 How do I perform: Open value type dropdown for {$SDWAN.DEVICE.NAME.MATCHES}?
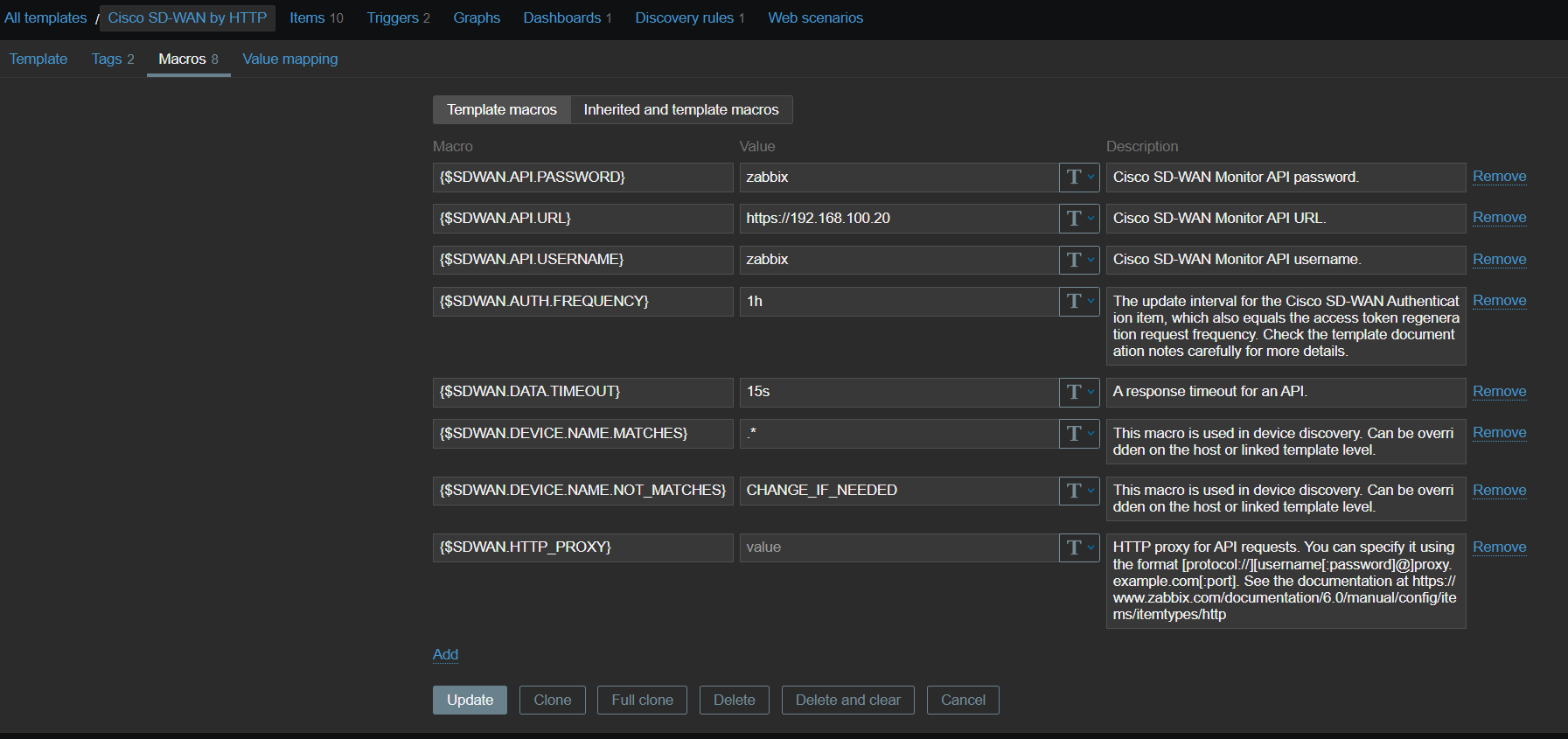pyautogui.click(x=1079, y=434)
